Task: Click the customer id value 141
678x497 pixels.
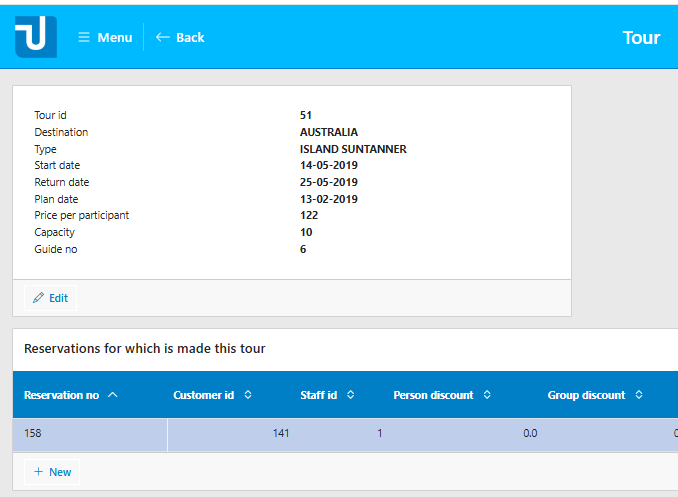Action: (280, 434)
